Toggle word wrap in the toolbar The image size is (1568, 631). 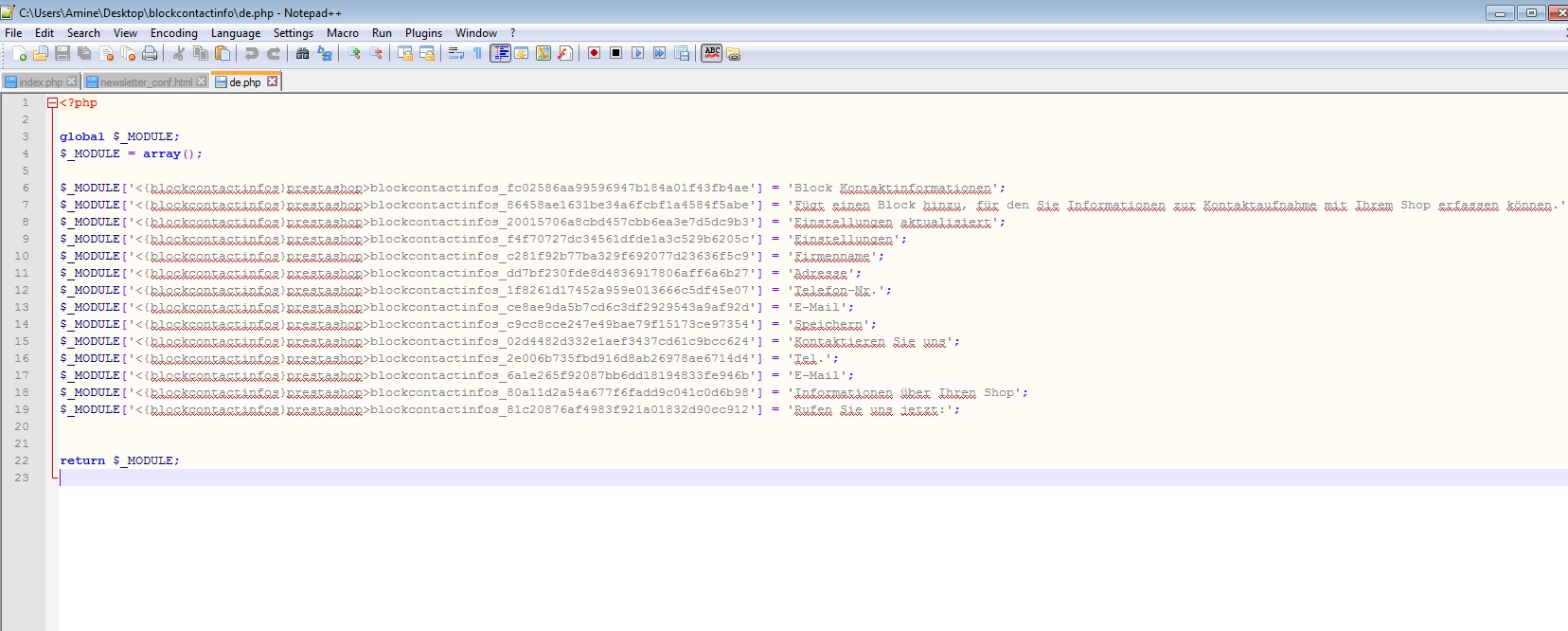click(455, 54)
